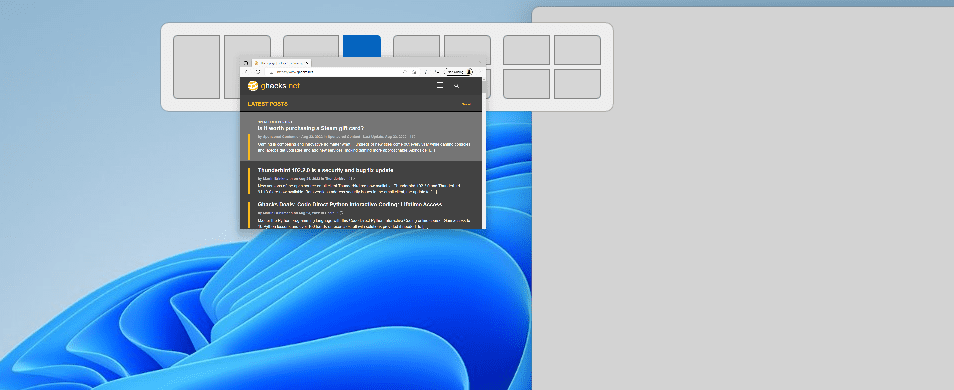This screenshot has width=954, height=390.
Task: Reload the page in the browser
Action: [258, 72]
